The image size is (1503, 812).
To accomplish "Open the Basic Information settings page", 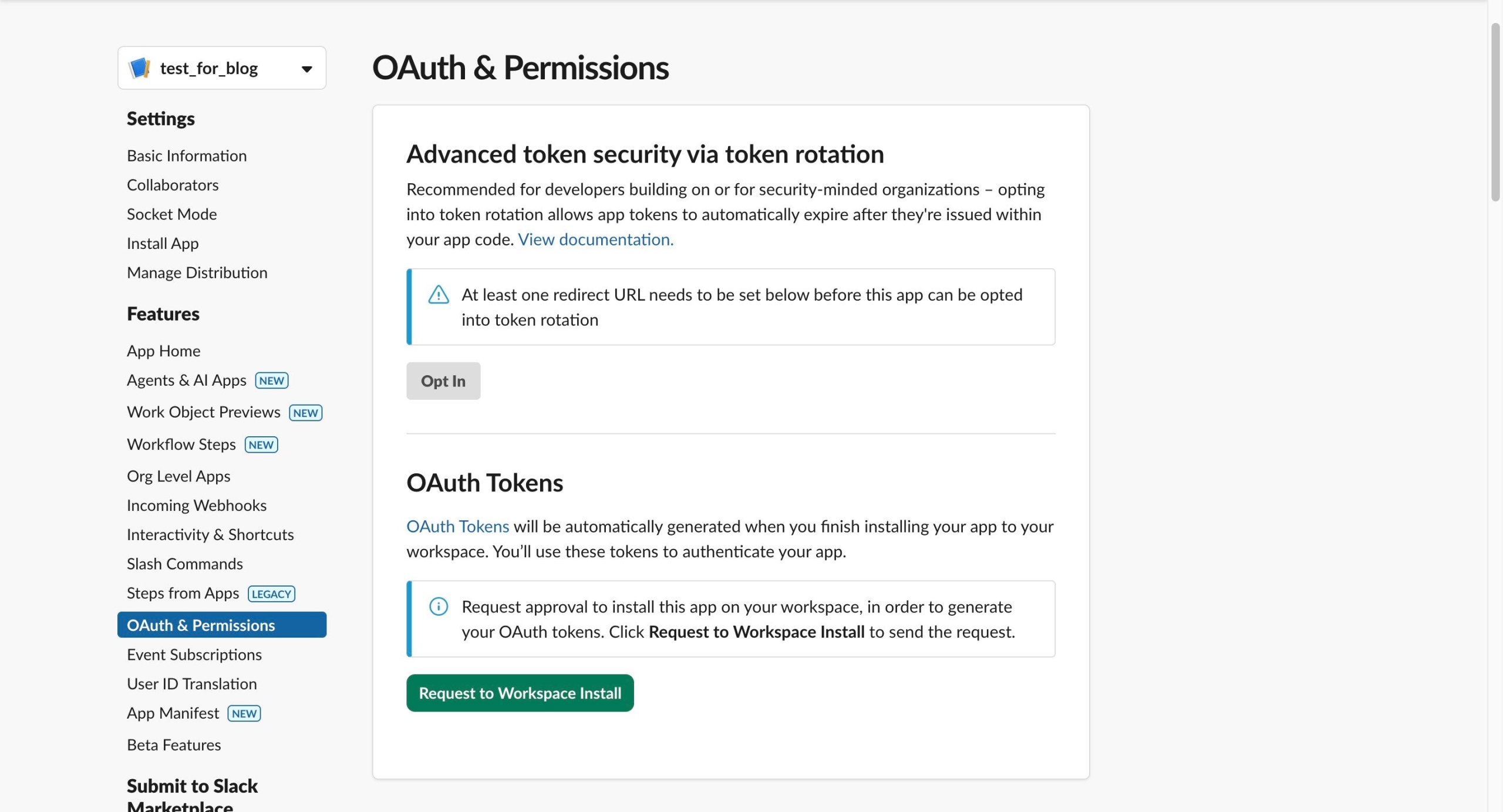I will point(187,156).
